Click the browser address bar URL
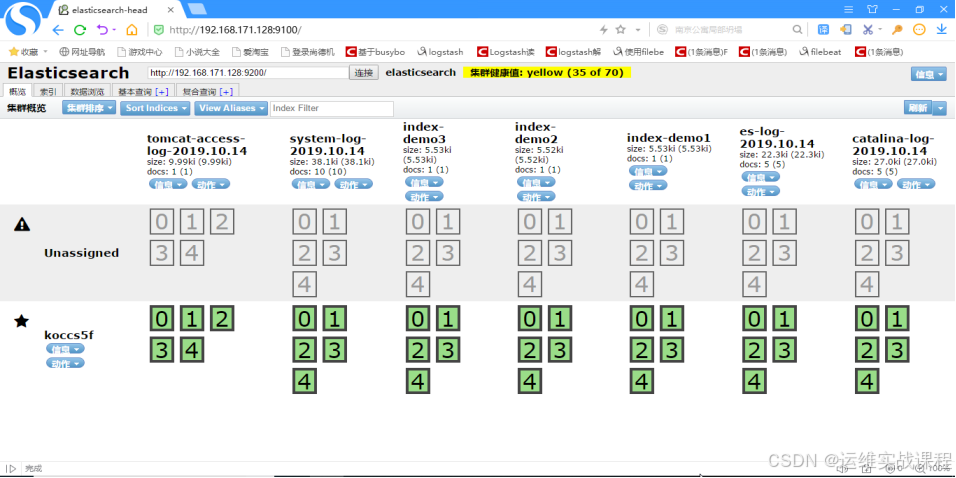956x478 pixels. click(235, 30)
